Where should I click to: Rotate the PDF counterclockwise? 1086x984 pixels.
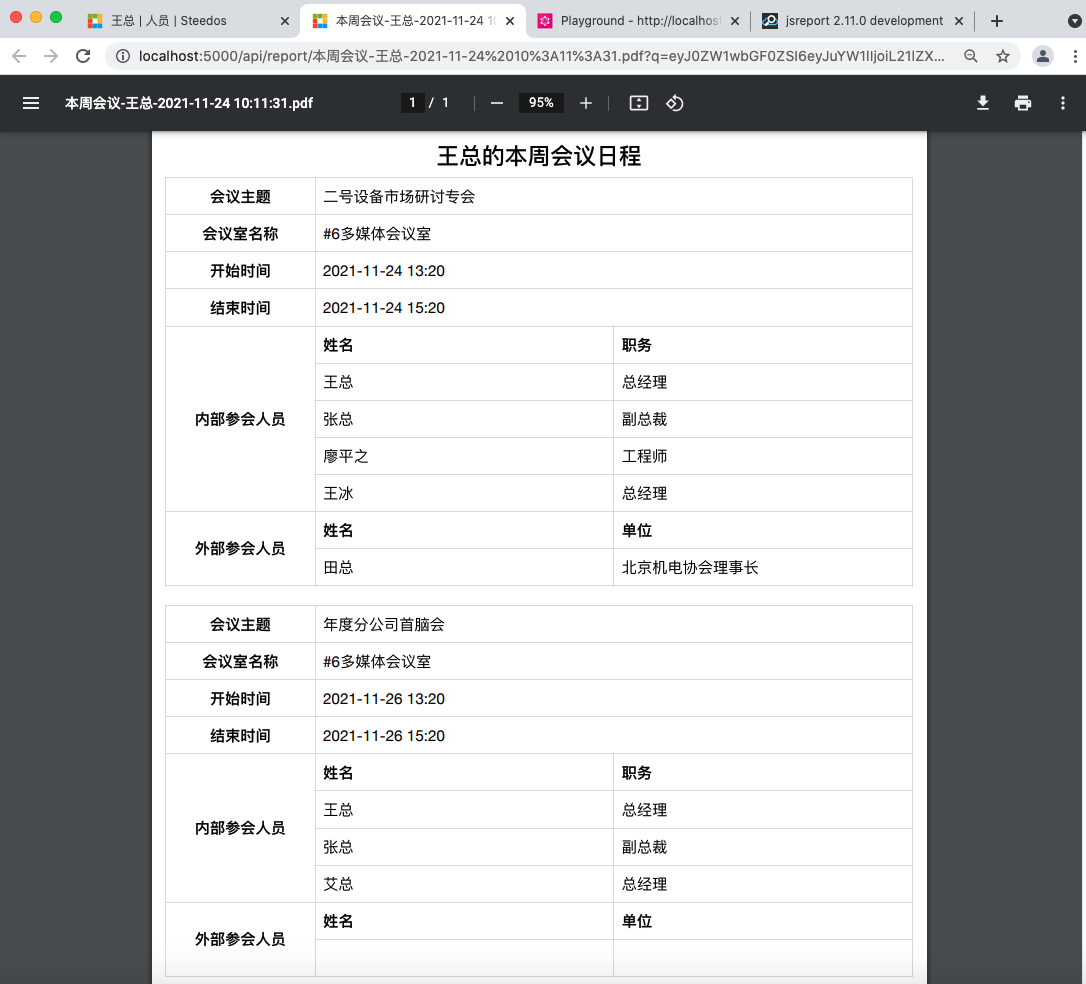(675, 103)
